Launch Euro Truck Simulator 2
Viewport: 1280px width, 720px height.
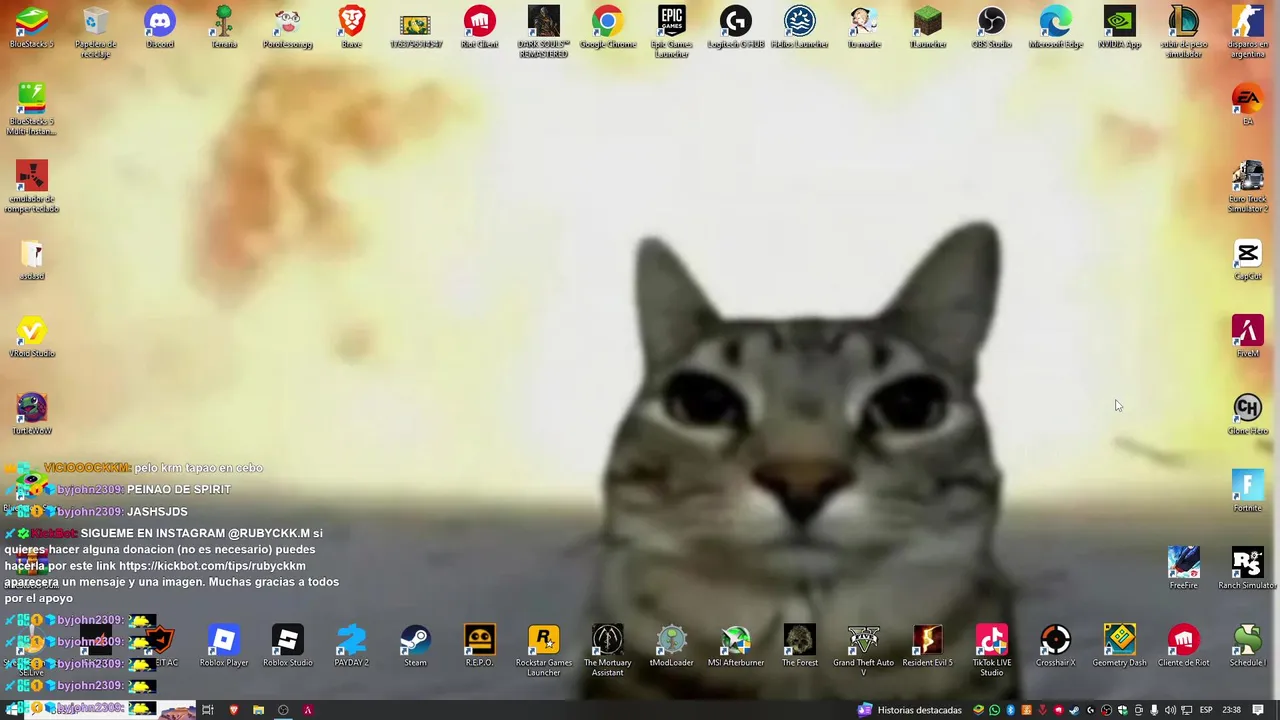1248,187
